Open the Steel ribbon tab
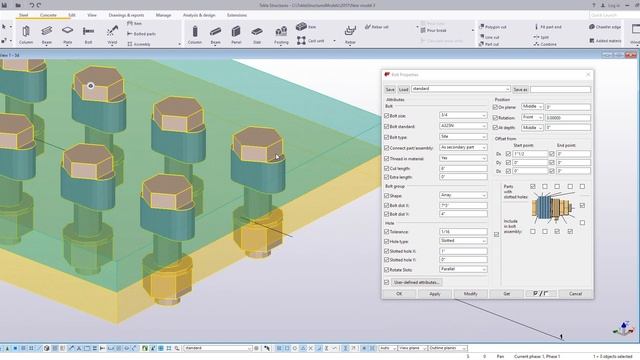Image resolution: width=640 pixels, height=360 pixels. point(24,15)
